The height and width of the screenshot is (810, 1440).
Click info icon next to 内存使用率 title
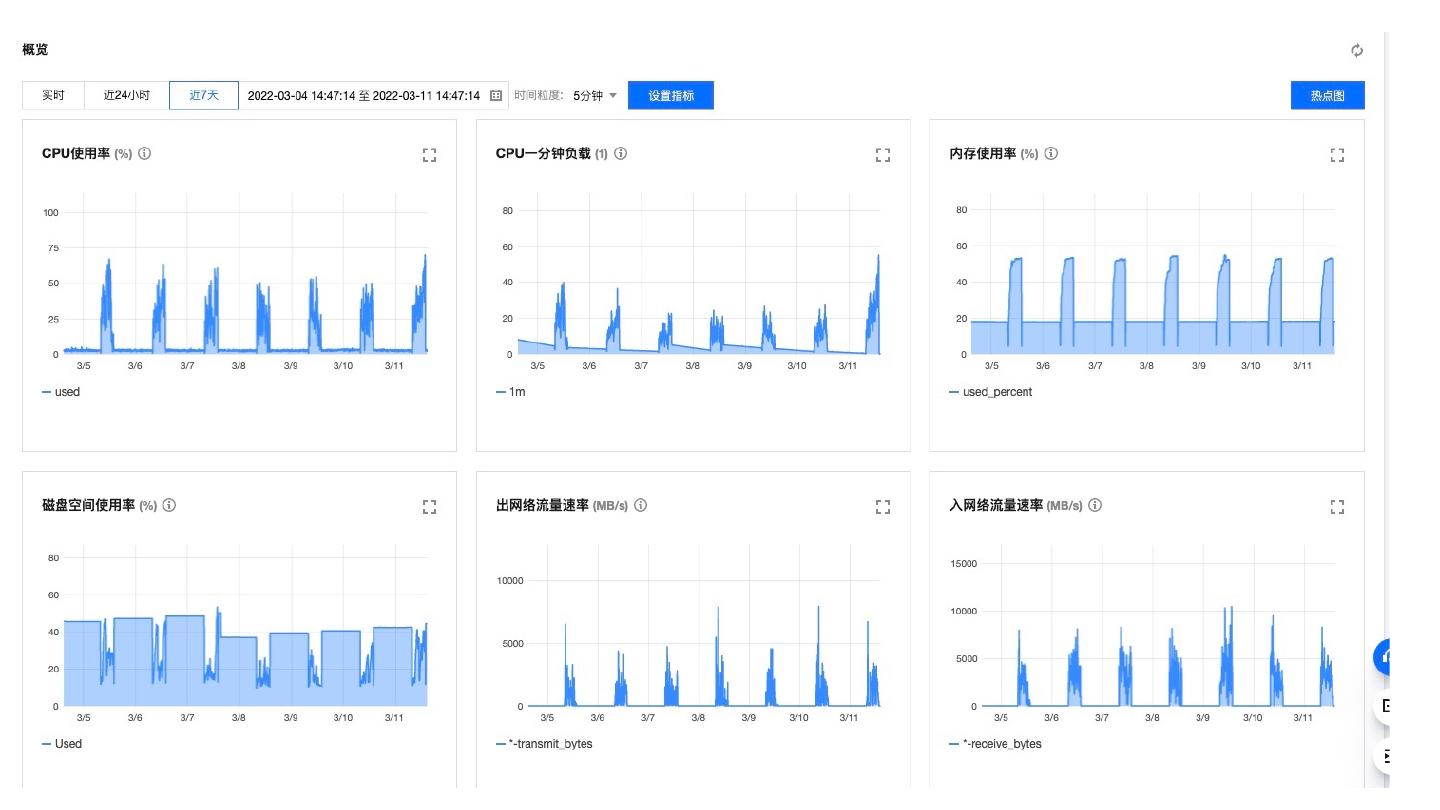(1051, 154)
